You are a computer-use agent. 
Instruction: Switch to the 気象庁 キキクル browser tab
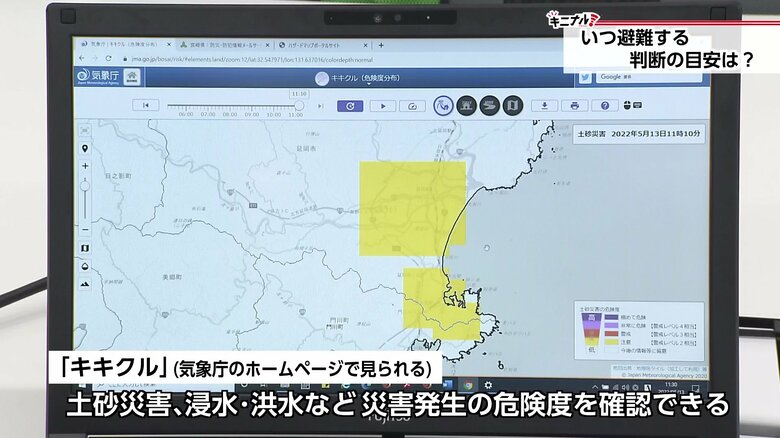pyautogui.click(x=125, y=44)
